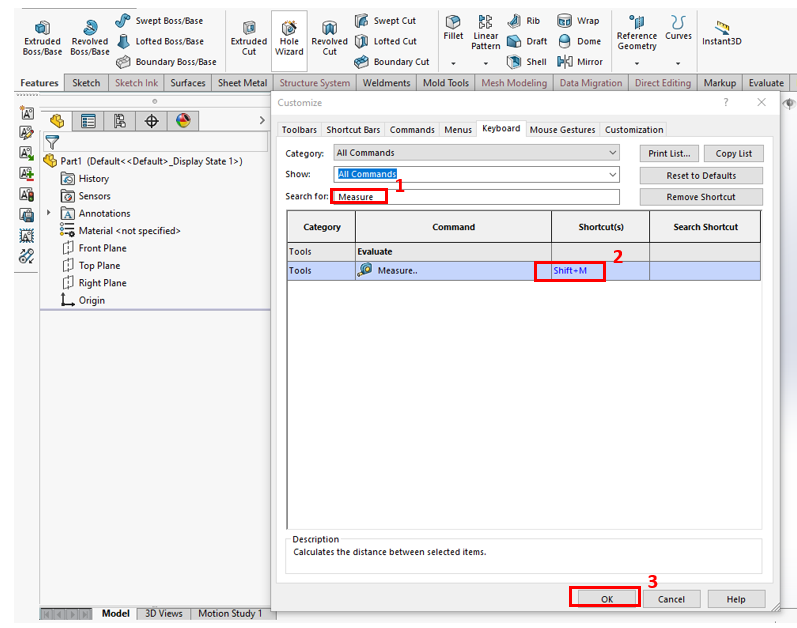797x628 pixels.
Task: Select the Fillet tool
Action: point(453,28)
